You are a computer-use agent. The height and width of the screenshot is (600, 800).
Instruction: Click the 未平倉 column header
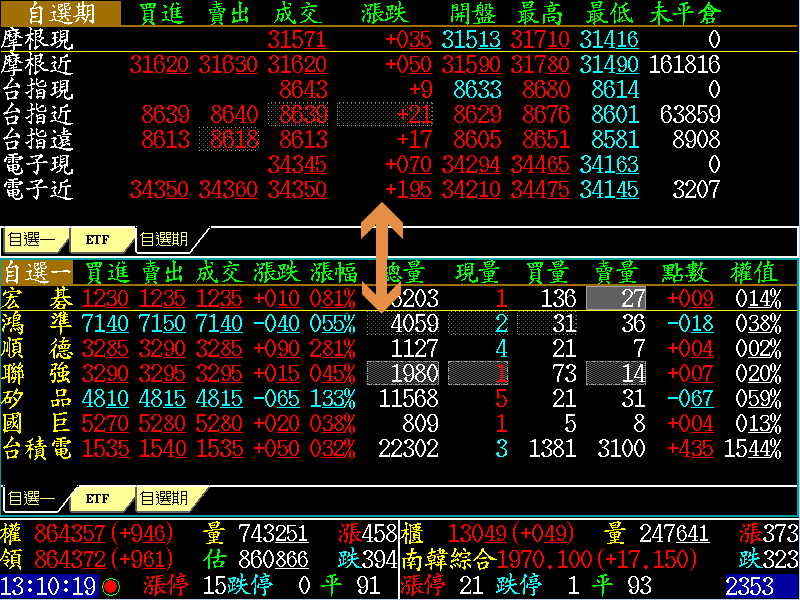tap(684, 13)
